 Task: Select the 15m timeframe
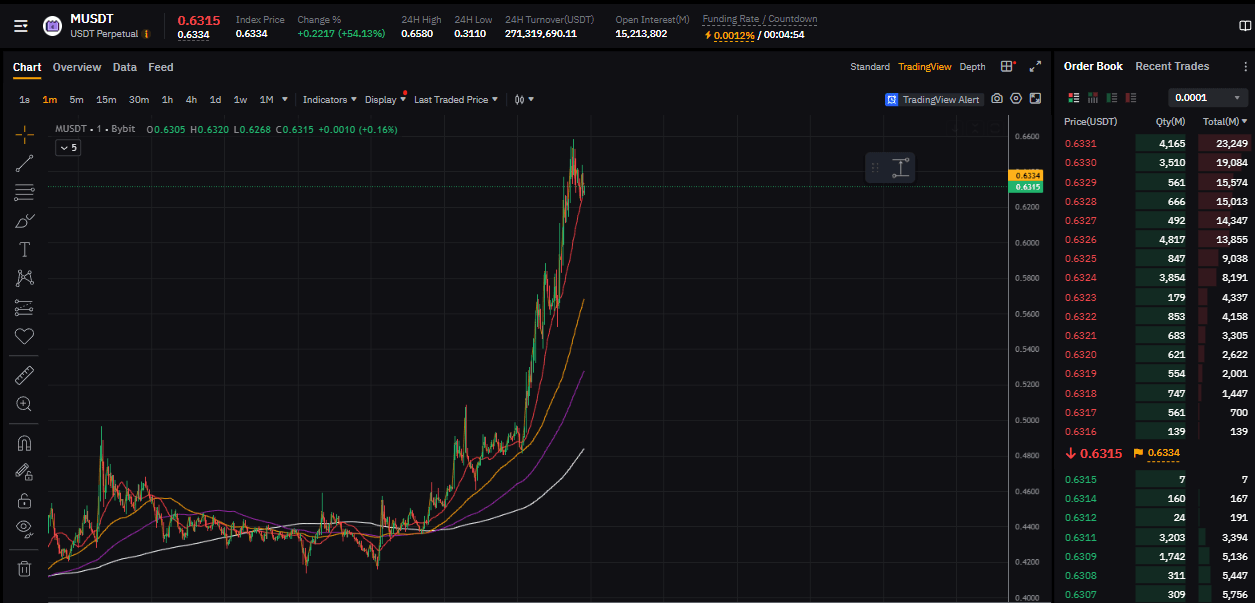tap(106, 100)
